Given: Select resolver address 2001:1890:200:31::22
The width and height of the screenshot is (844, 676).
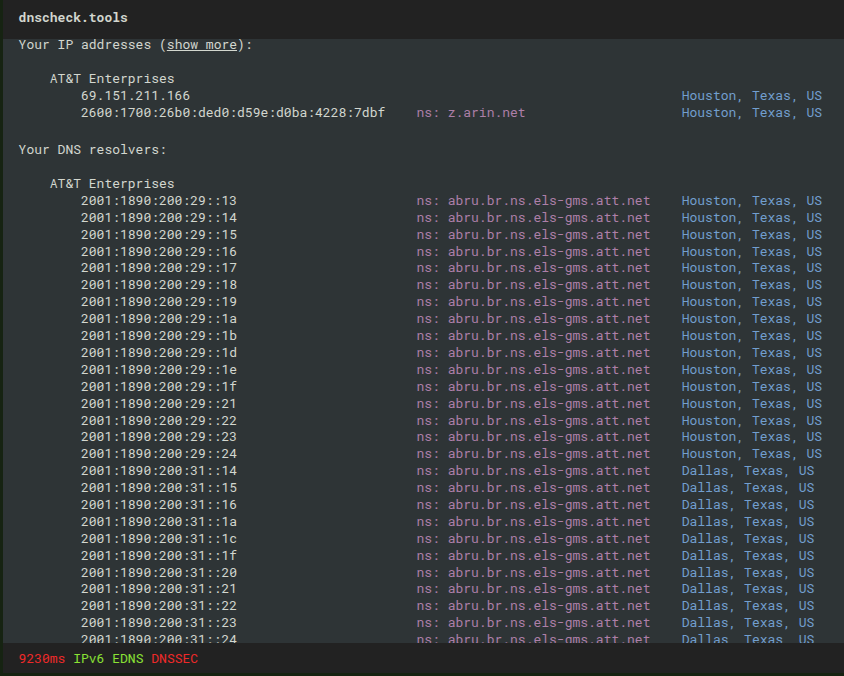Looking at the screenshot, I should pos(159,605).
